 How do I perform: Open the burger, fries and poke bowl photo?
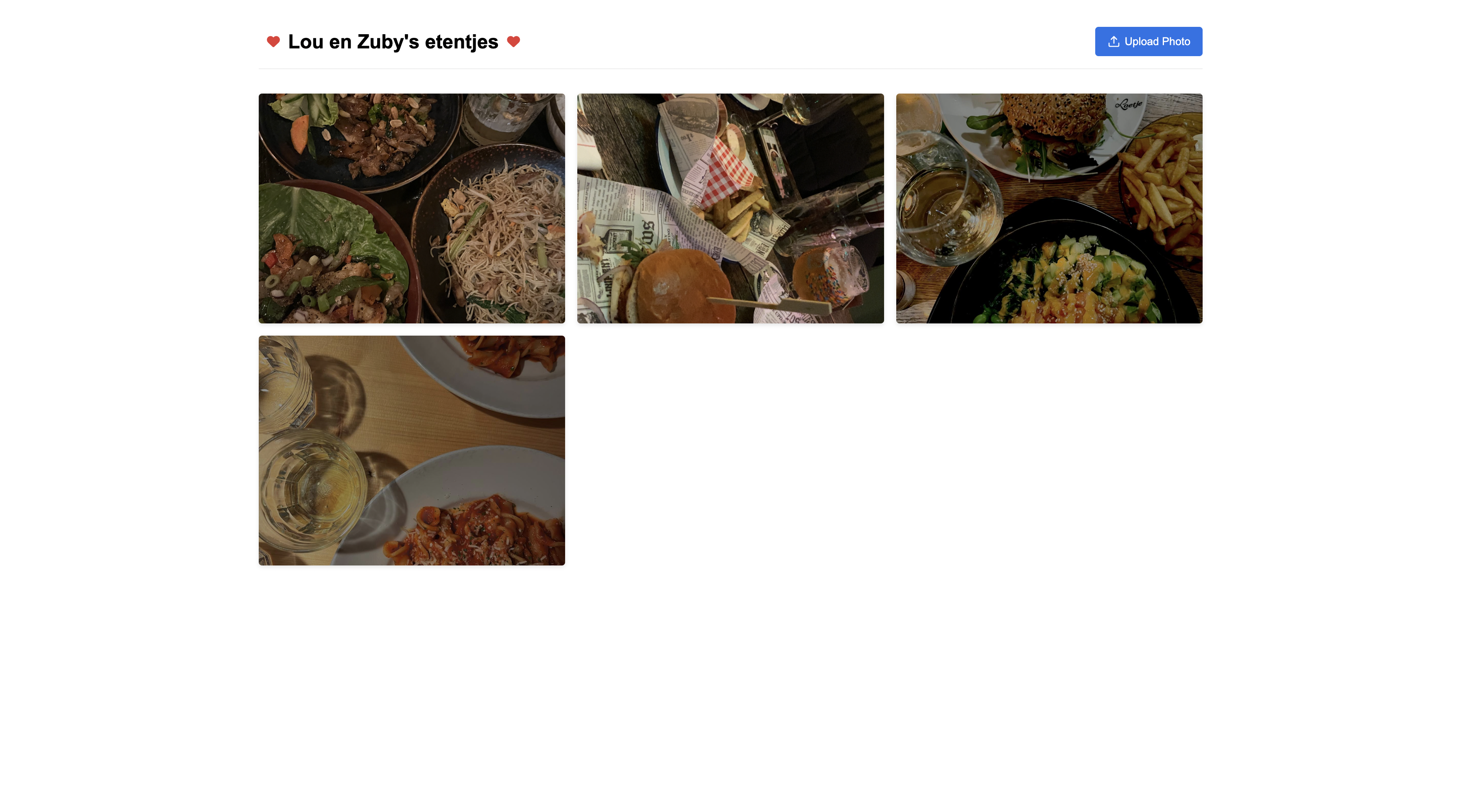[1049, 208]
